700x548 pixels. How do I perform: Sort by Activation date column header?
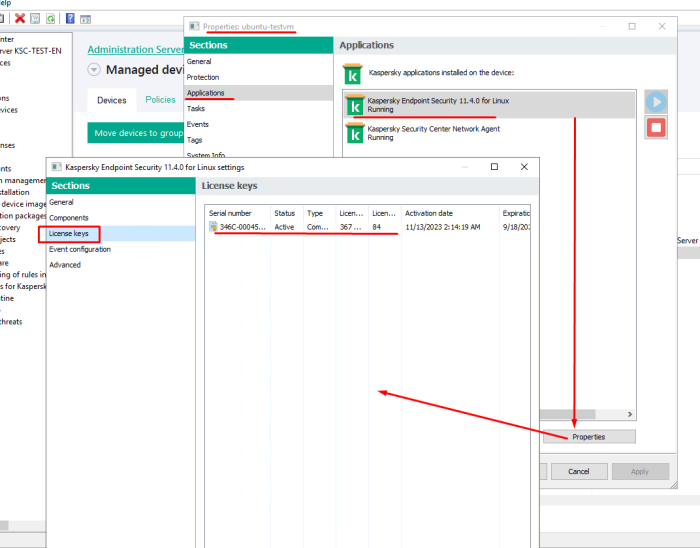450,213
